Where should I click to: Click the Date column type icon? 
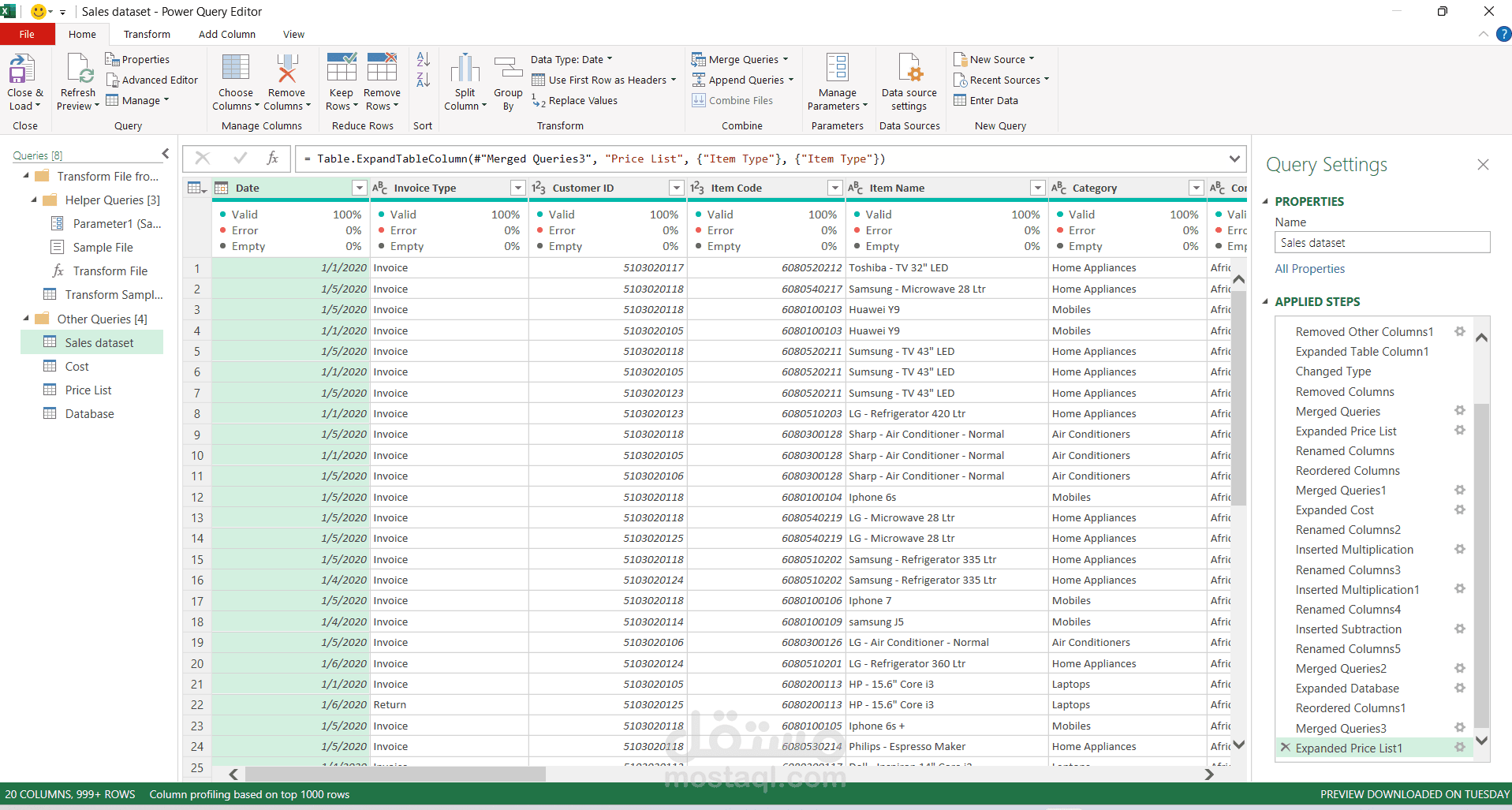click(x=222, y=188)
